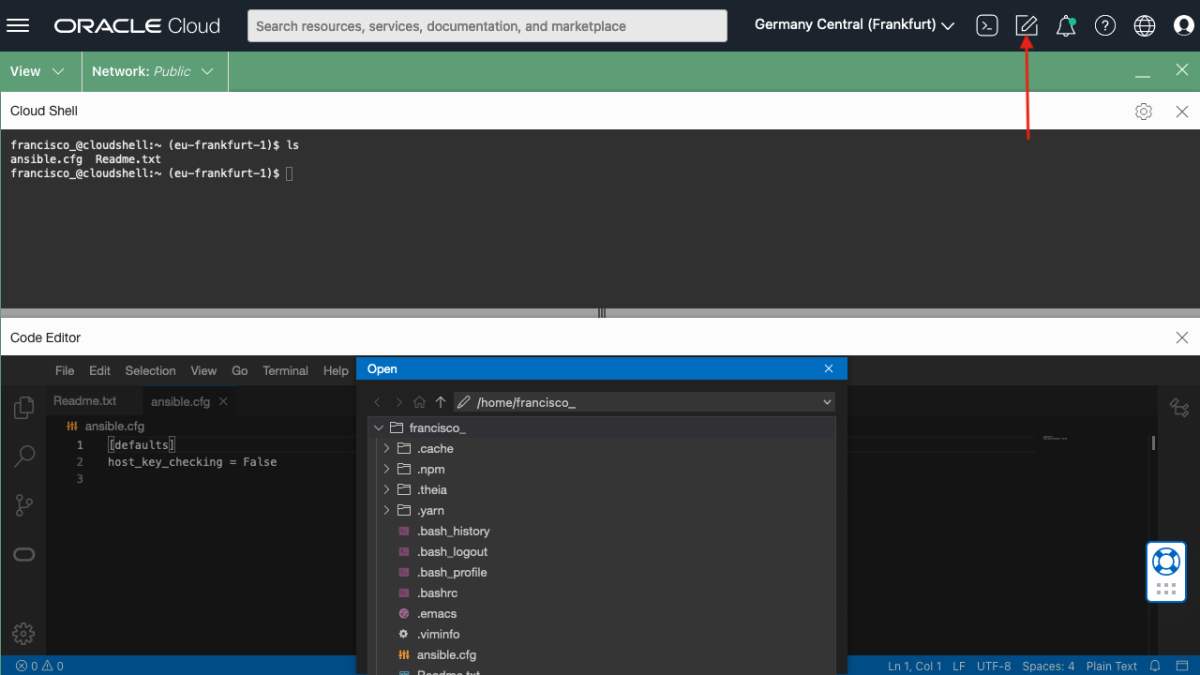Open the Germany Central (Frankfurt) region dropdown
The width and height of the screenshot is (1200, 675).
(x=853, y=24)
